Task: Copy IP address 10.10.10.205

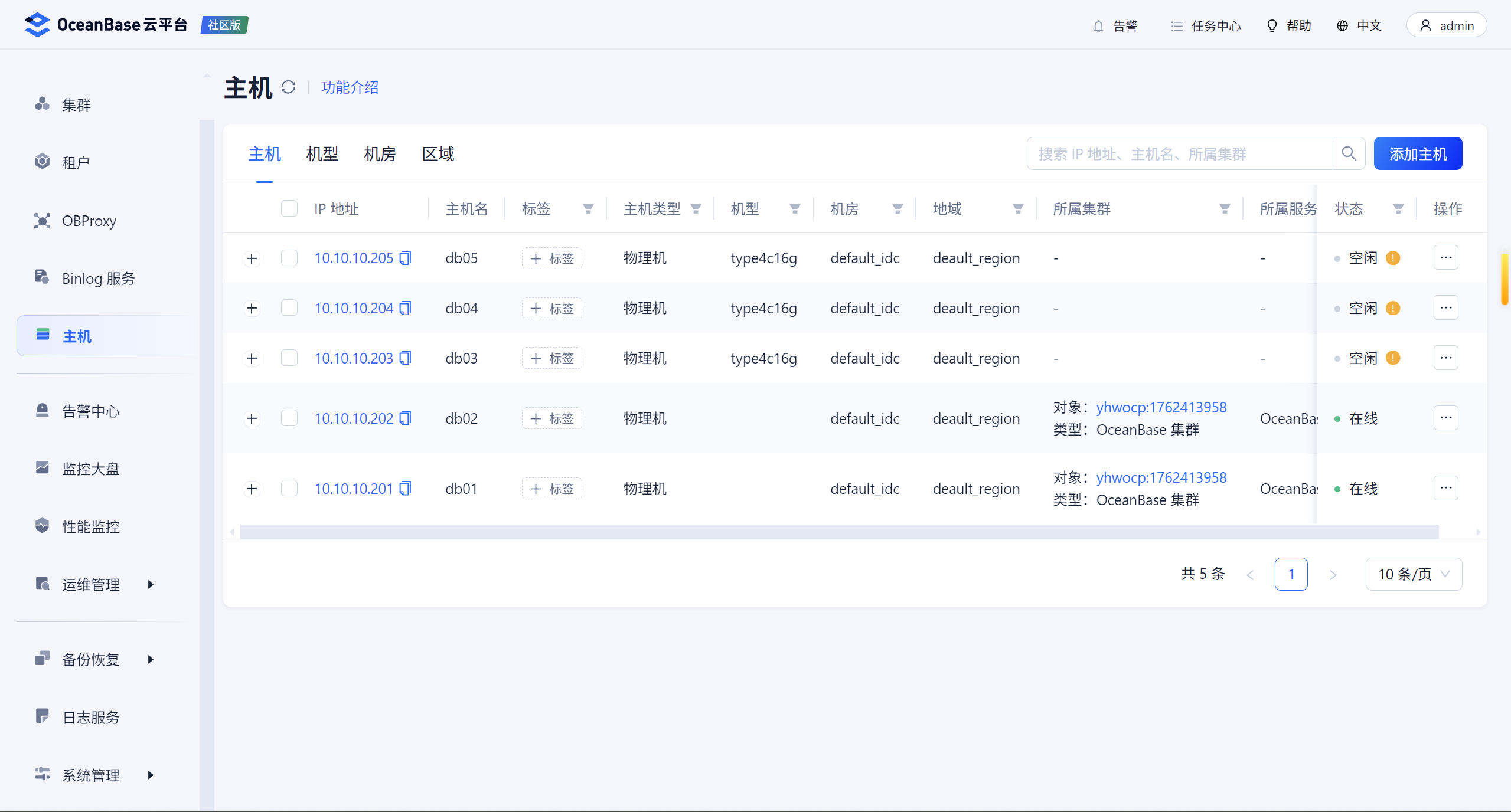Action: click(x=405, y=258)
